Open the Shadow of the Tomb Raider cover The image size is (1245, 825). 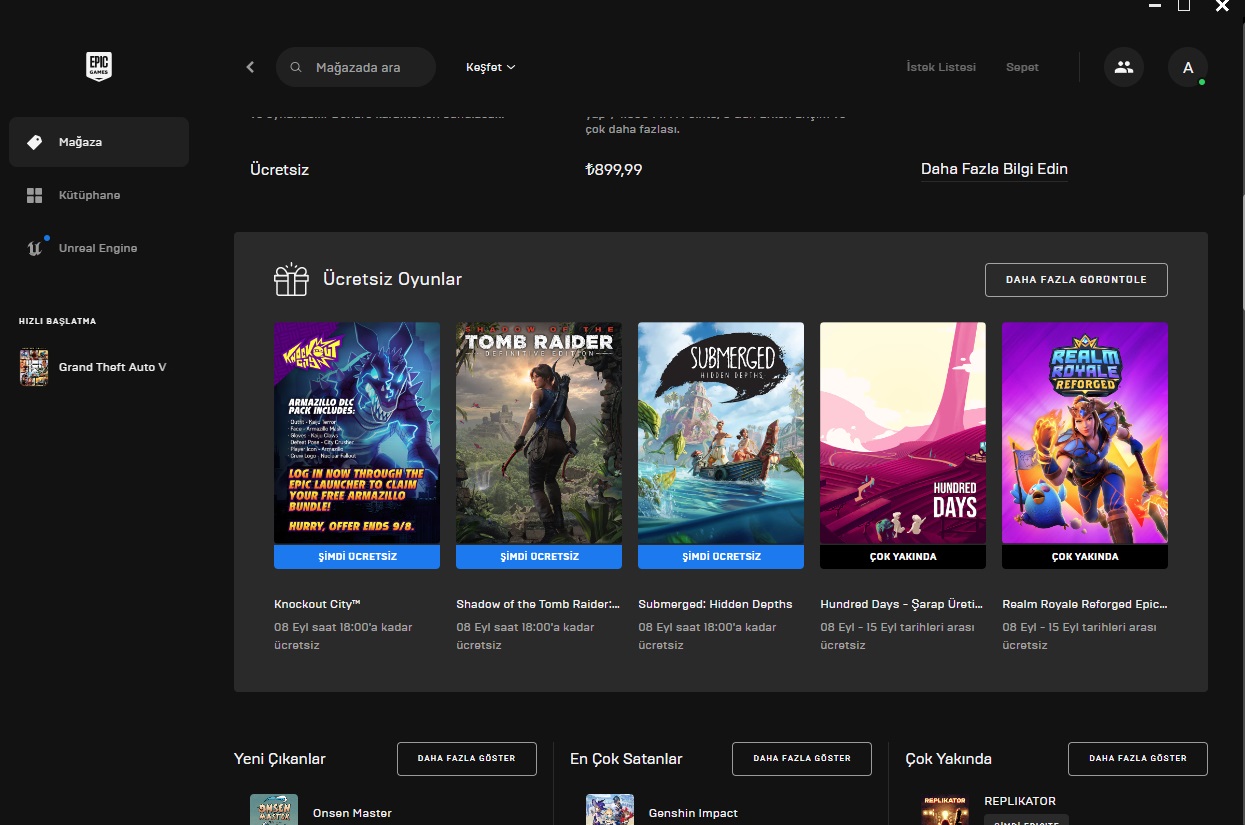539,433
